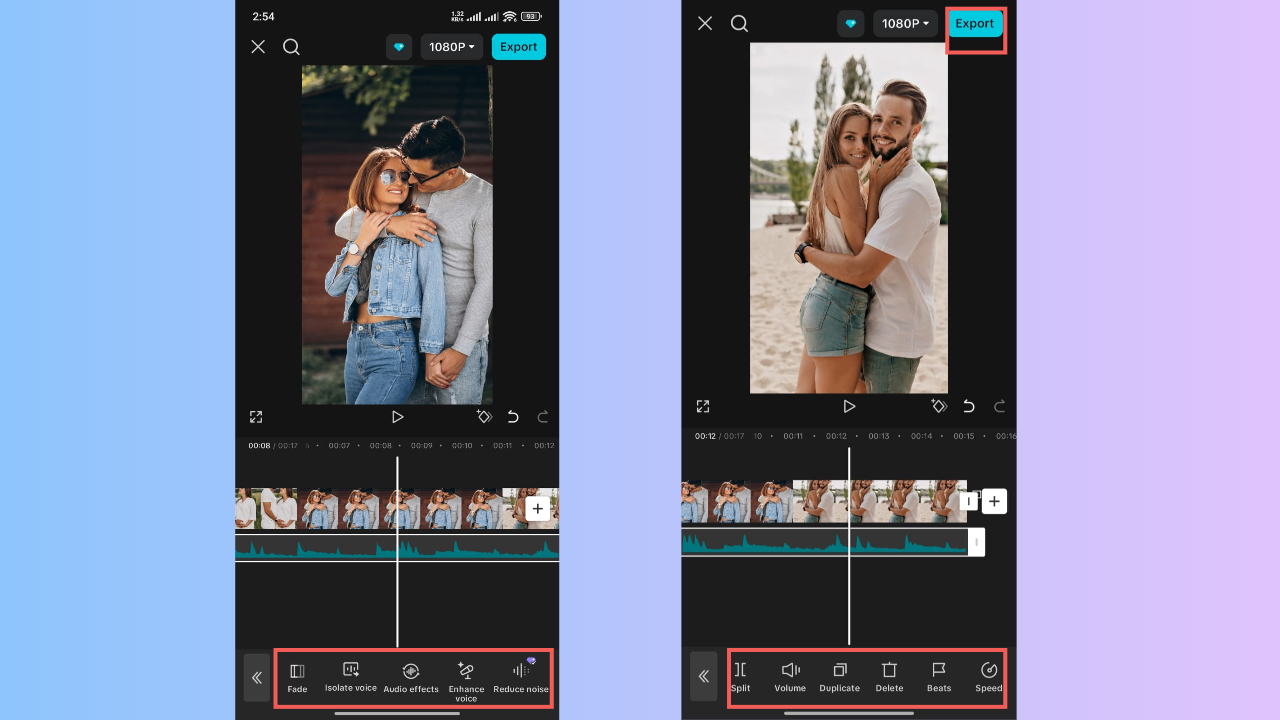Open the Speed adjustment tool
Viewport: 1280px width, 720px height.
tap(988, 677)
